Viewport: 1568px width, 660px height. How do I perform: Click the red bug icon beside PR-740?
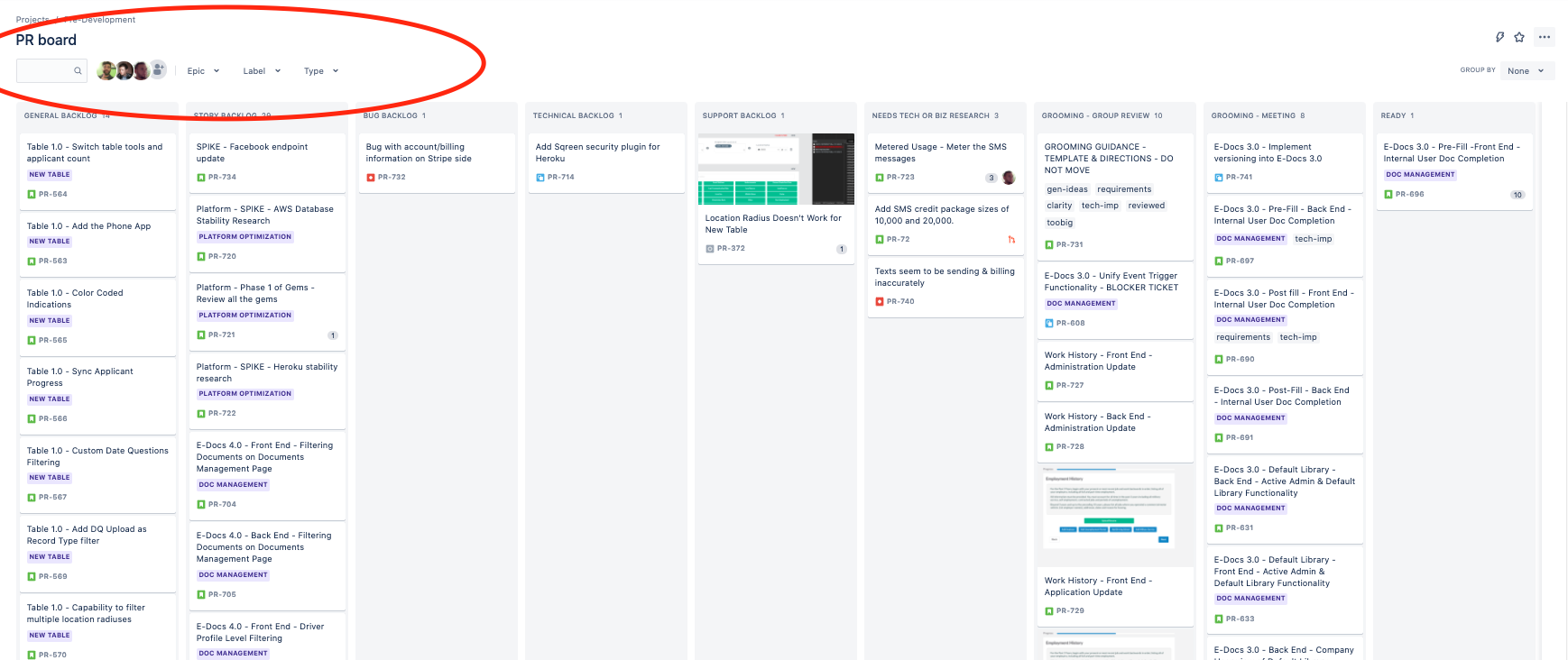pyautogui.click(x=880, y=302)
